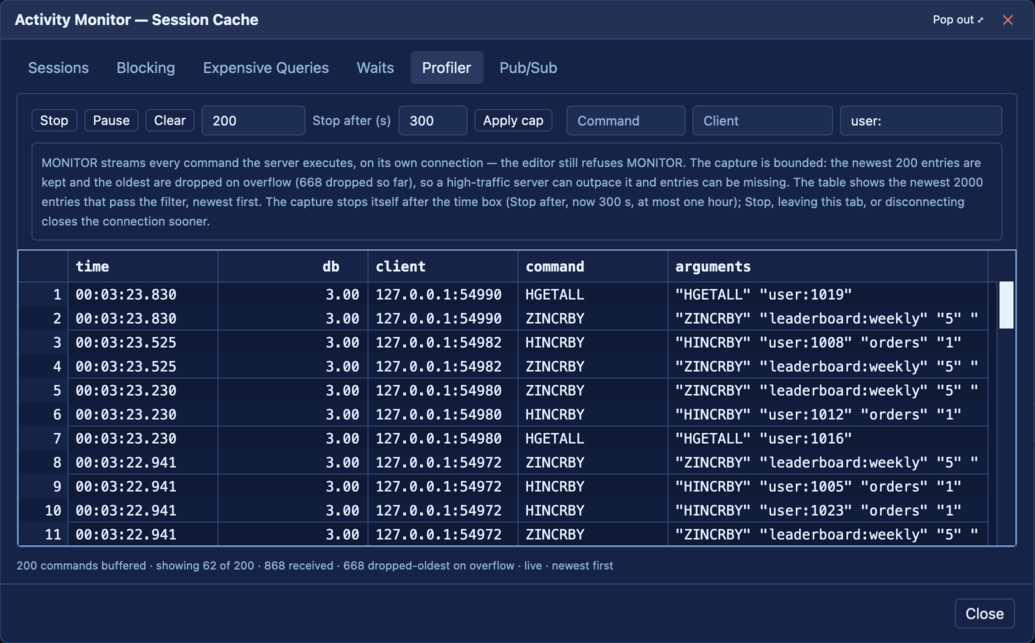
Task: Select time 00:03:22.941 in row 8
Action: click(143, 462)
